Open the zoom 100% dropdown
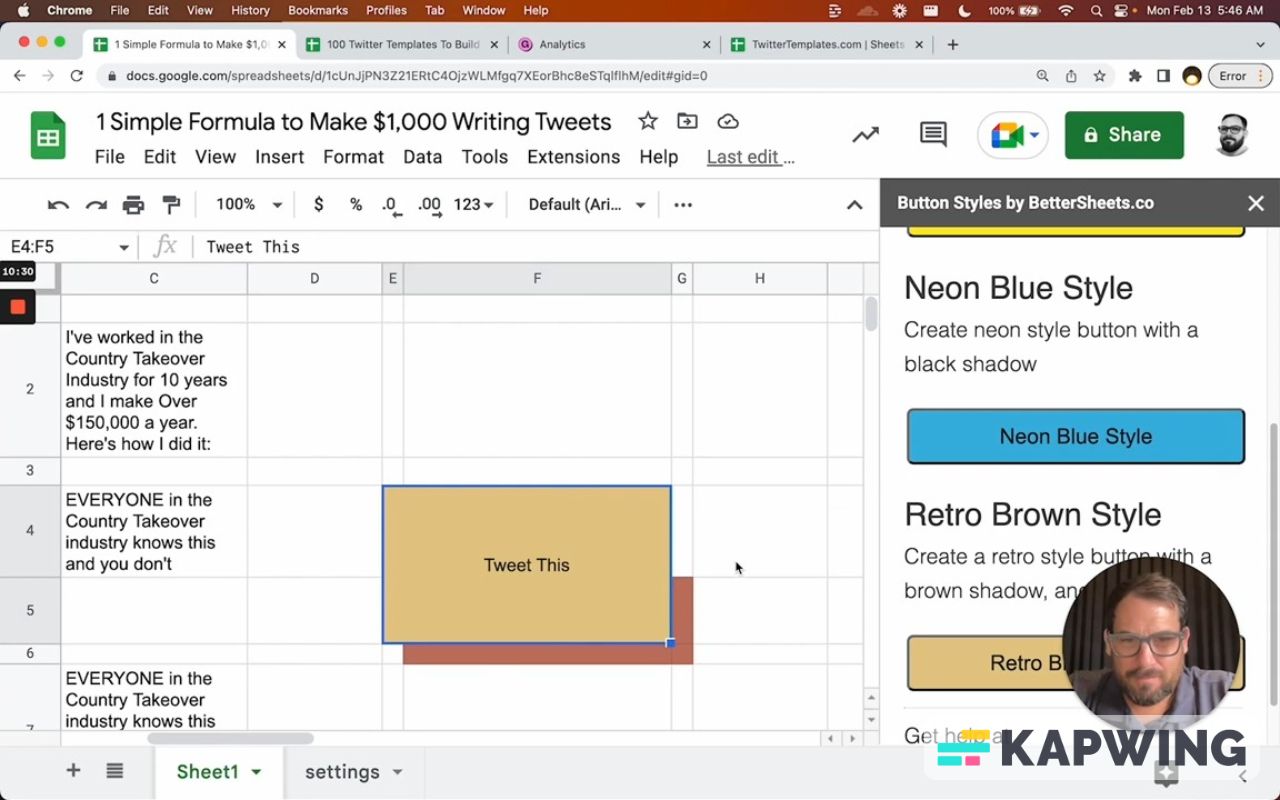 pyautogui.click(x=249, y=205)
